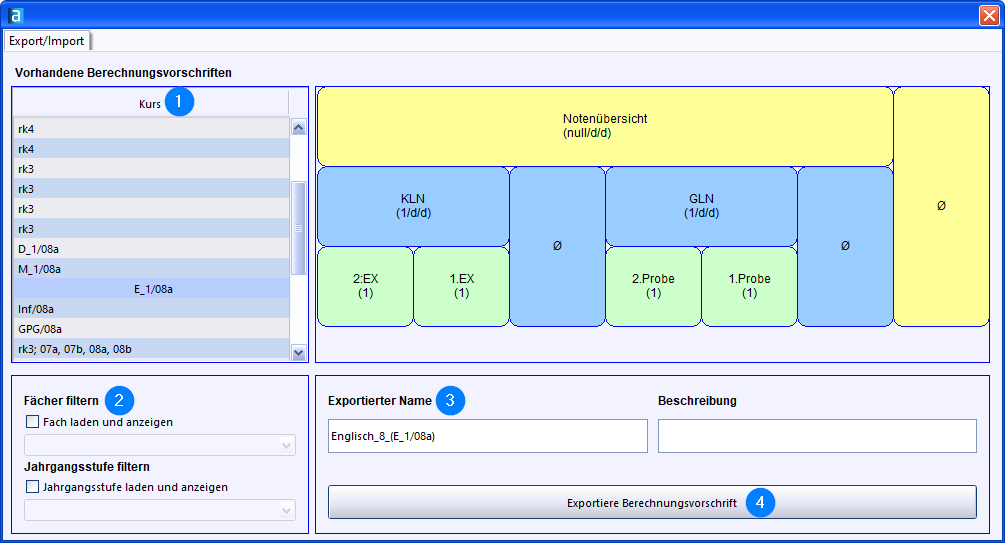Open the Jahrgangsstufe filtern dropdown
This screenshot has width=1005, height=543.
[x=160, y=510]
